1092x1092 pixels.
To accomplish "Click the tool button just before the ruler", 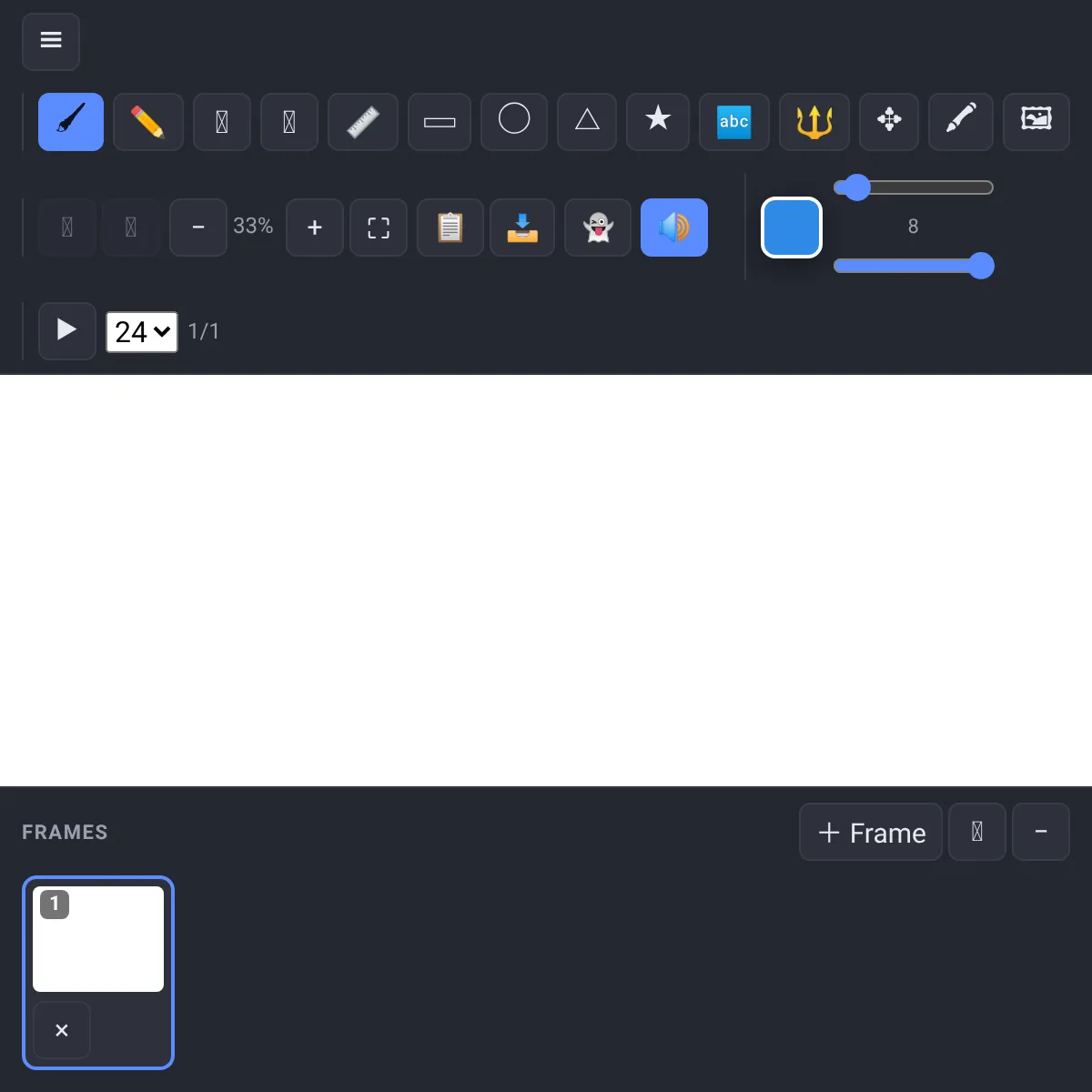I will [289, 122].
